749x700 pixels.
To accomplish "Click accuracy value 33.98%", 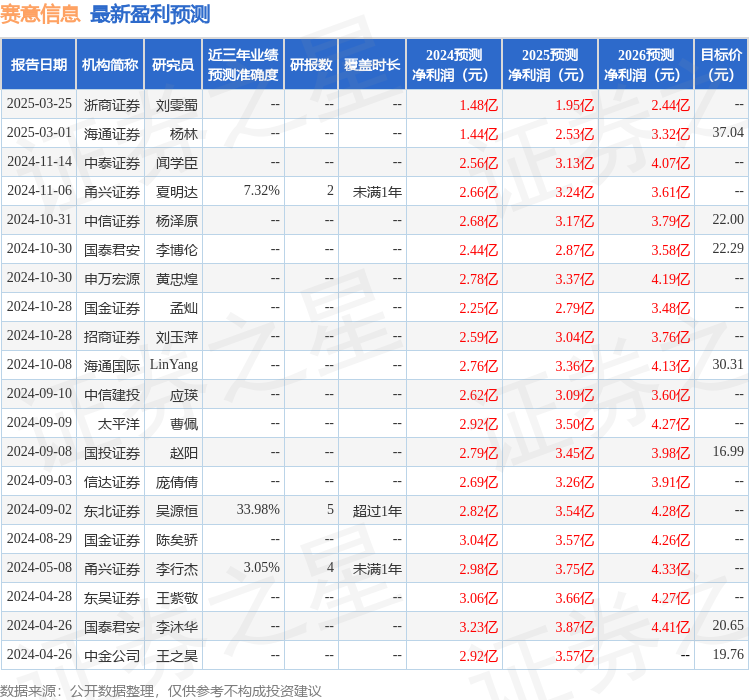I will 258,509.
